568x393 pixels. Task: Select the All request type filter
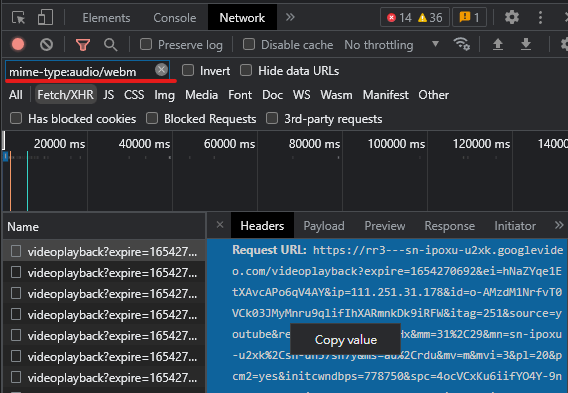pos(16,95)
